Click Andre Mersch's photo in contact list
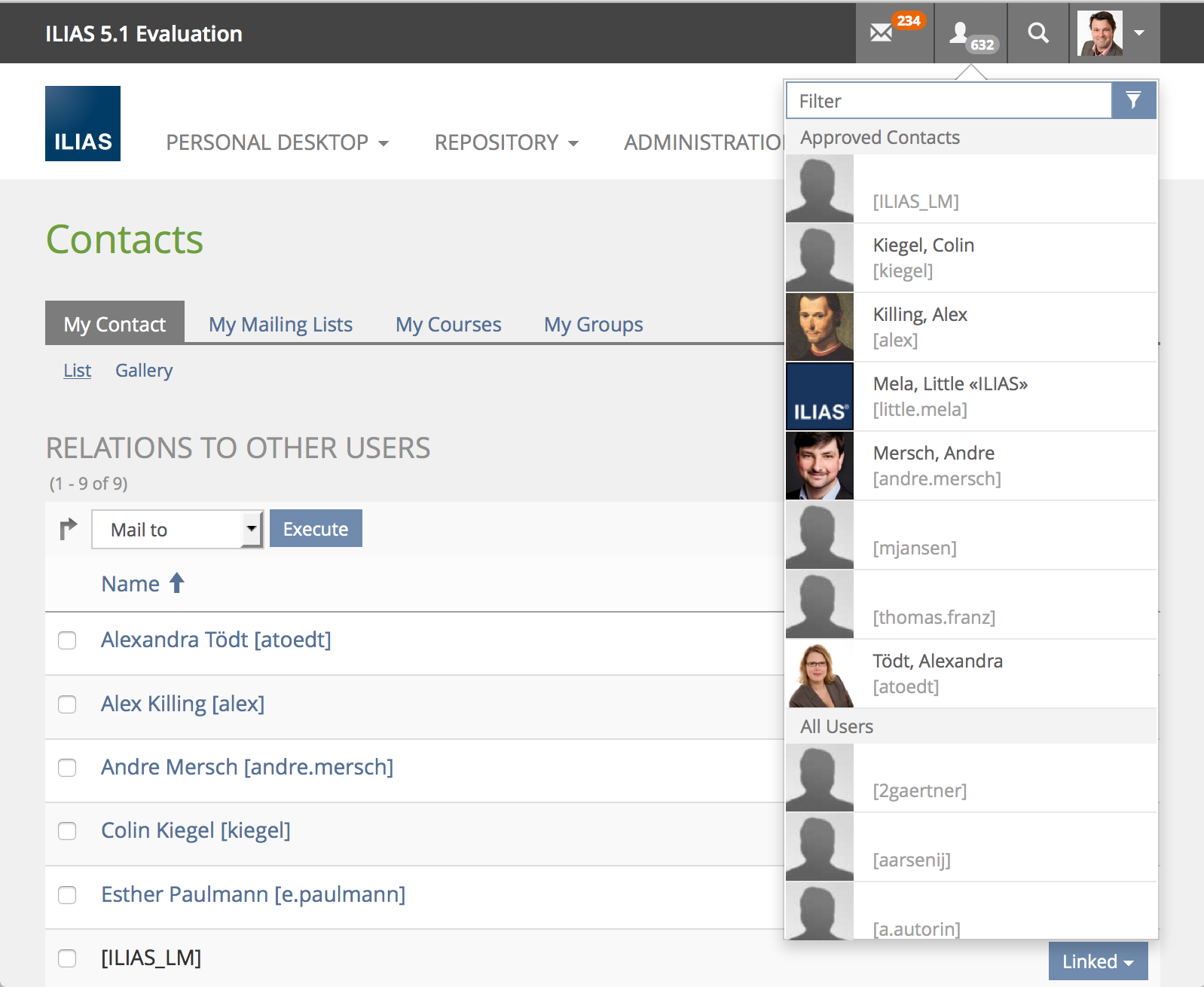The width and height of the screenshot is (1204, 987). tap(820, 466)
